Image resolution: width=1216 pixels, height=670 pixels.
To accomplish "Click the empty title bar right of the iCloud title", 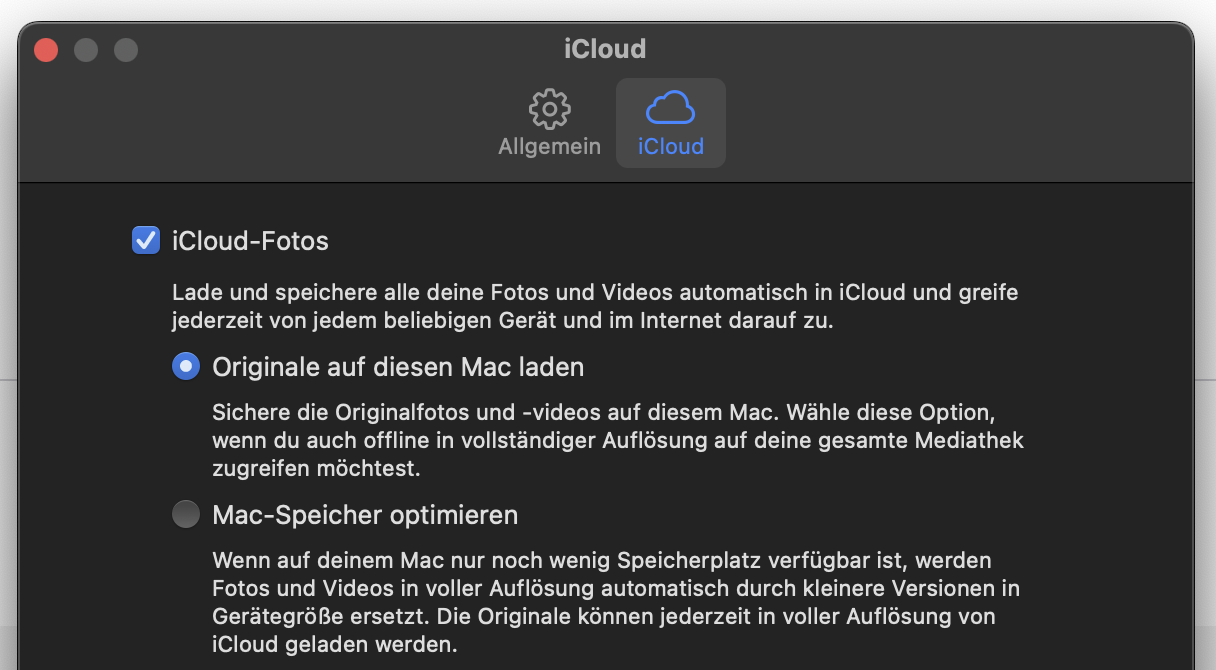I will [900, 48].
